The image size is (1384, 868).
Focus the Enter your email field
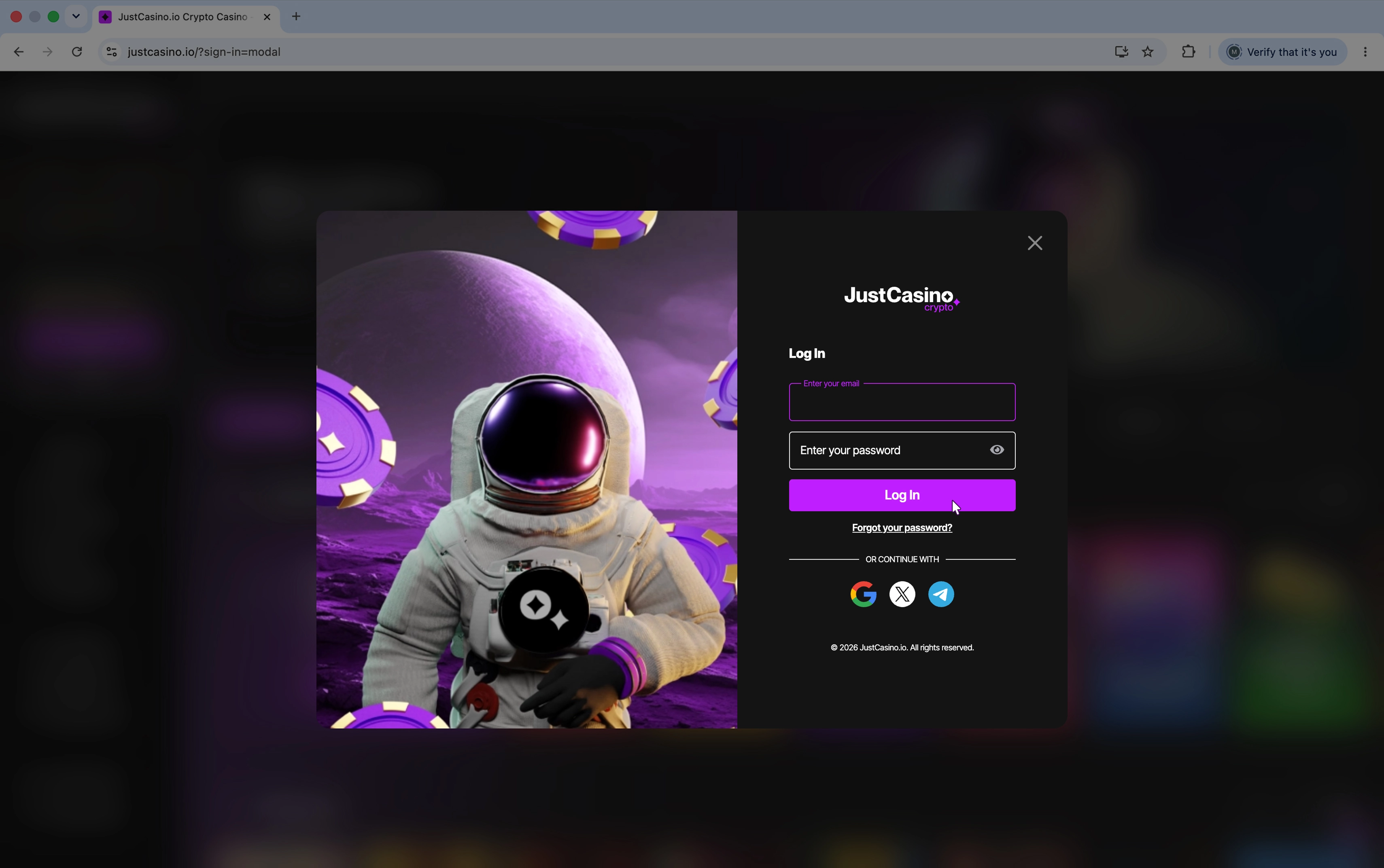(902, 402)
